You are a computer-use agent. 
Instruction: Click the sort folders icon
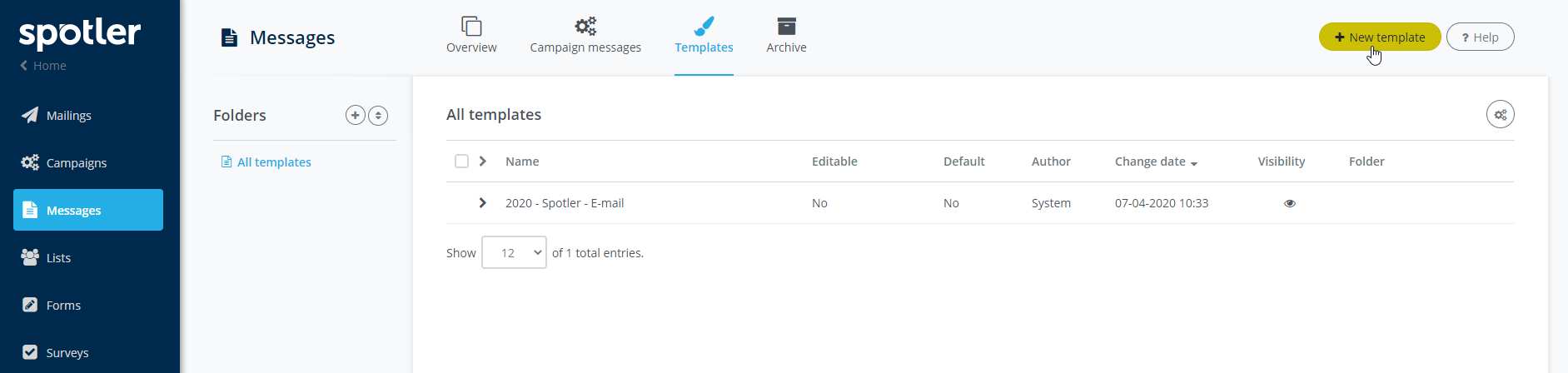[x=378, y=115]
